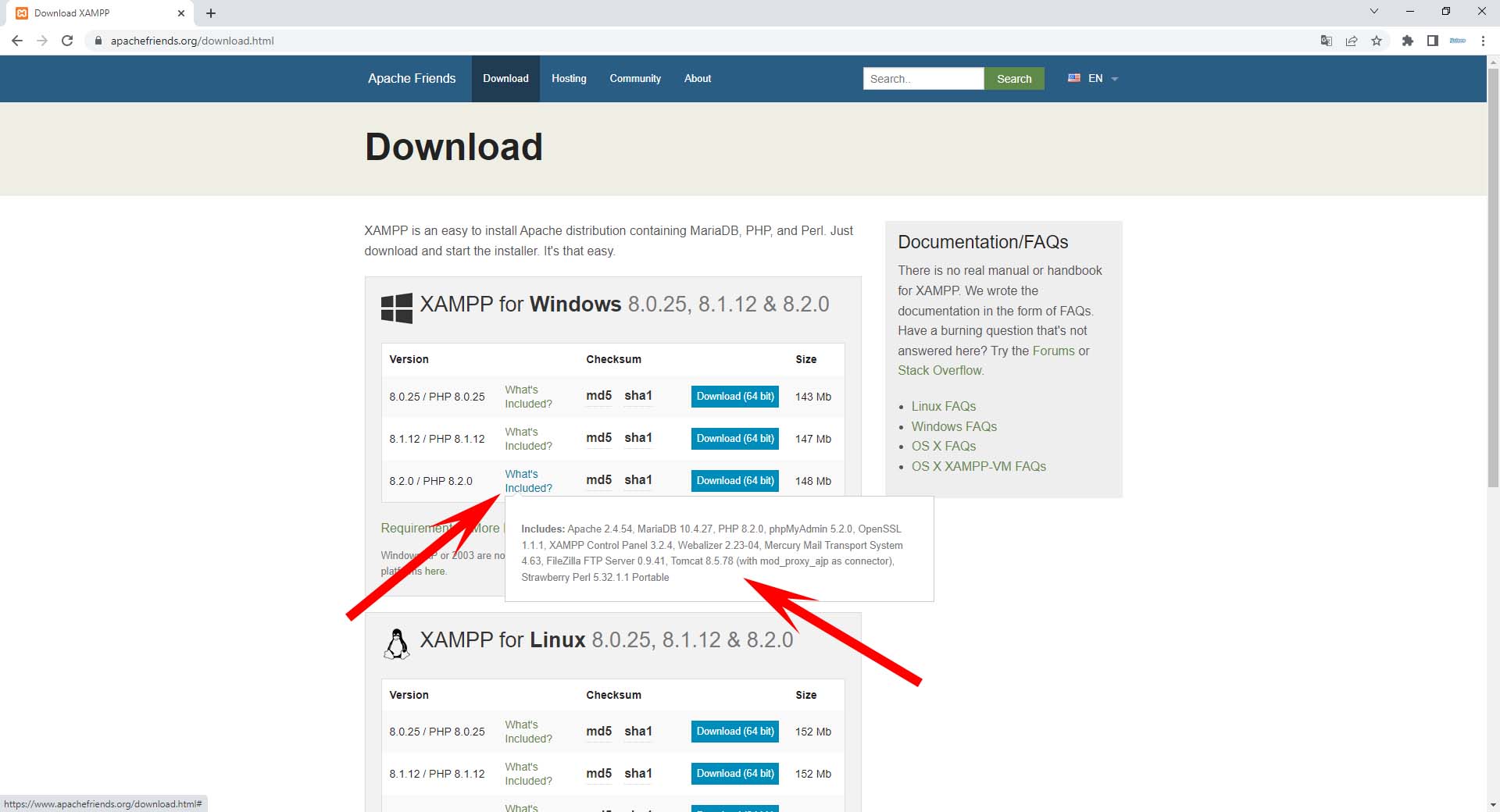Open the extensions puzzle icon
This screenshot has width=1500, height=812.
1407,41
